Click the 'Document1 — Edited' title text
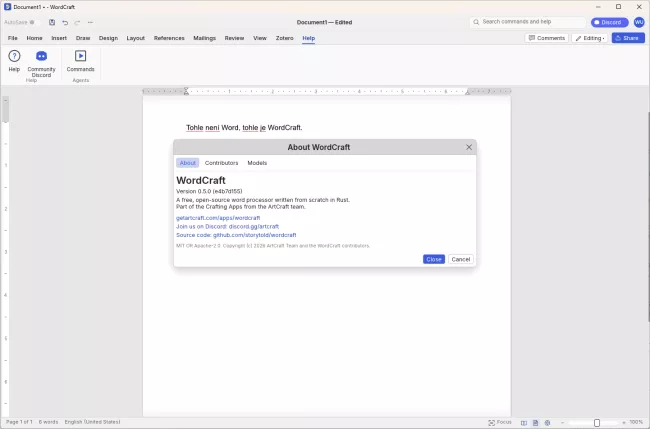 click(x=324, y=22)
